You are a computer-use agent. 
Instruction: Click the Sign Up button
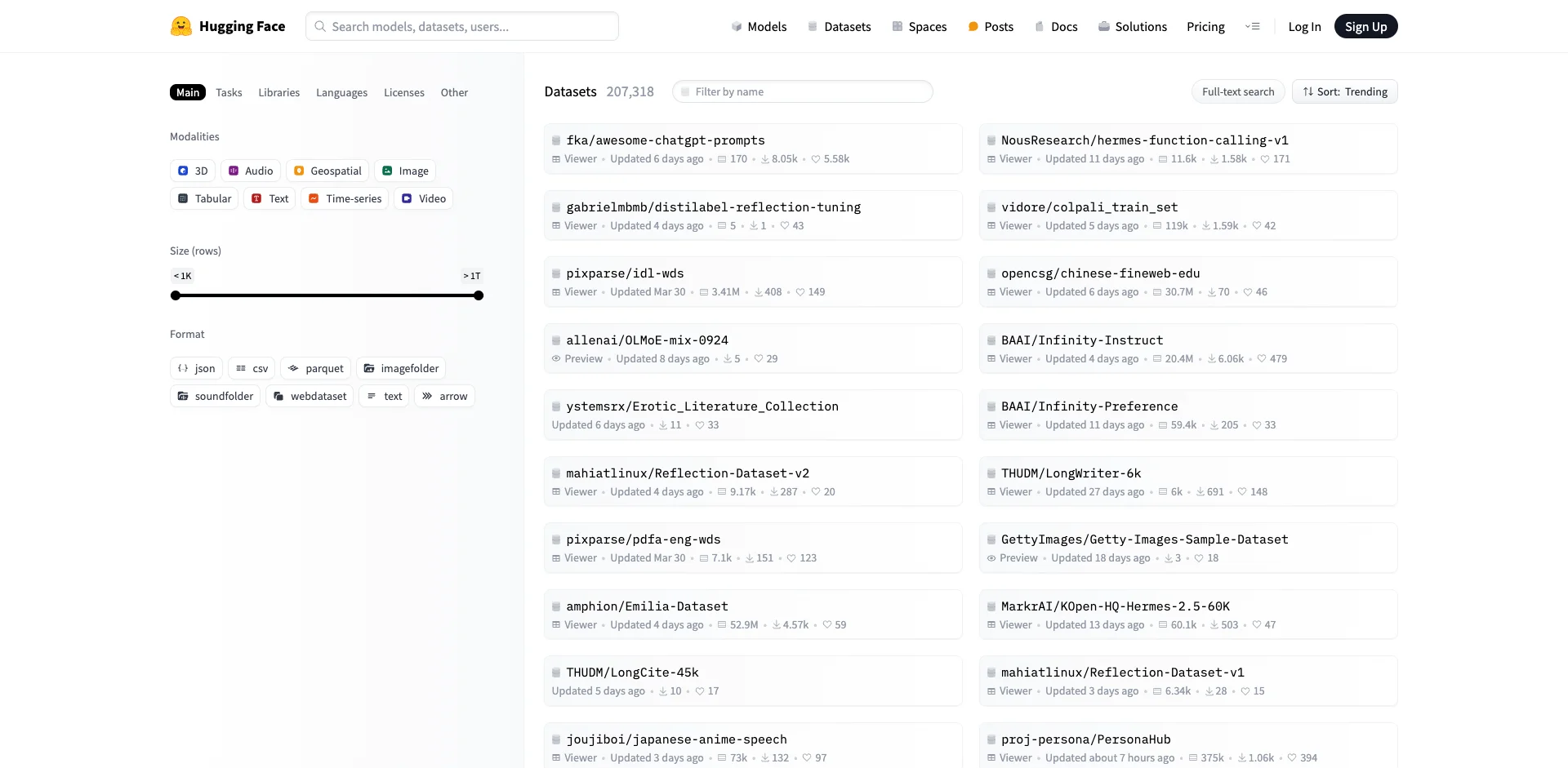[1365, 26]
